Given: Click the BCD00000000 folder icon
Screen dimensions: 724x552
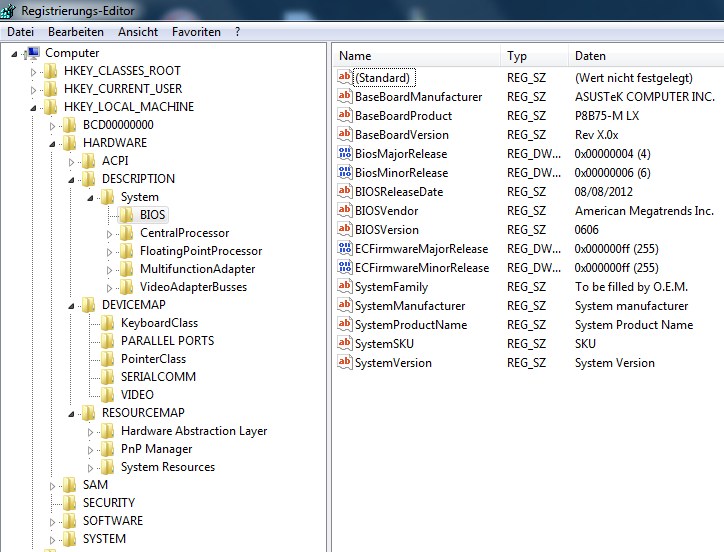Looking at the screenshot, I should [69, 125].
